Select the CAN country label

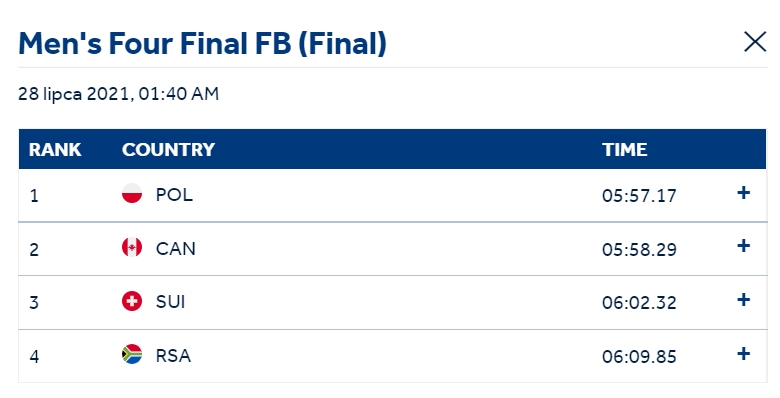pos(176,248)
